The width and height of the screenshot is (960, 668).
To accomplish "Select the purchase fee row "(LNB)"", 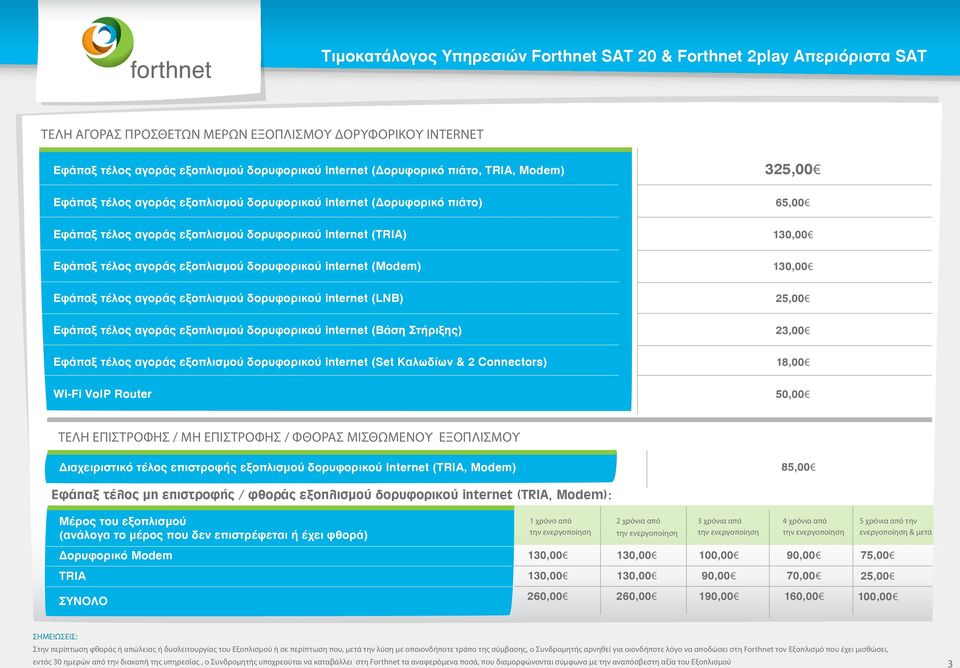I will coord(335,298).
